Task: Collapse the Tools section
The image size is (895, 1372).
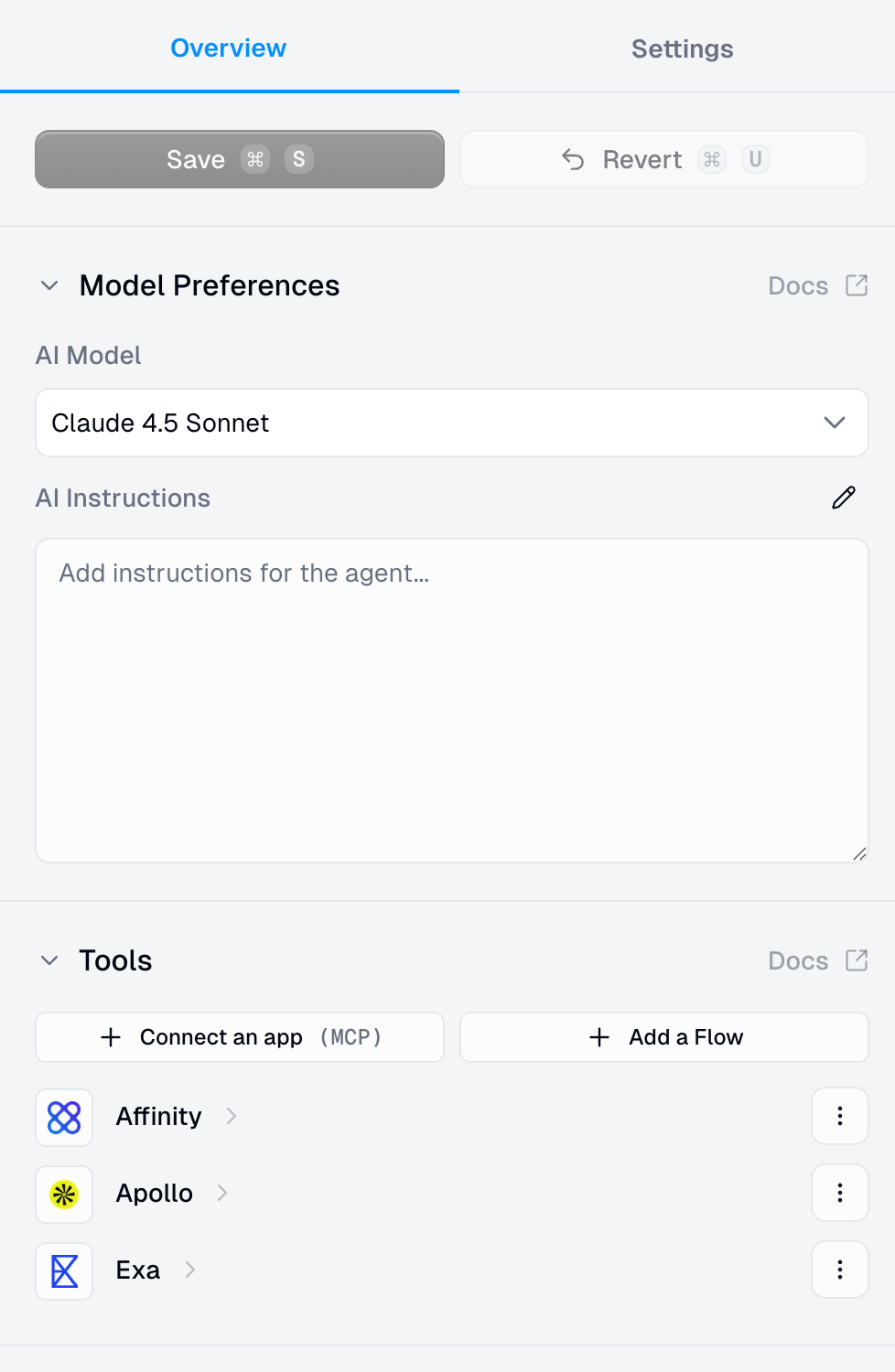Action: click(49, 960)
